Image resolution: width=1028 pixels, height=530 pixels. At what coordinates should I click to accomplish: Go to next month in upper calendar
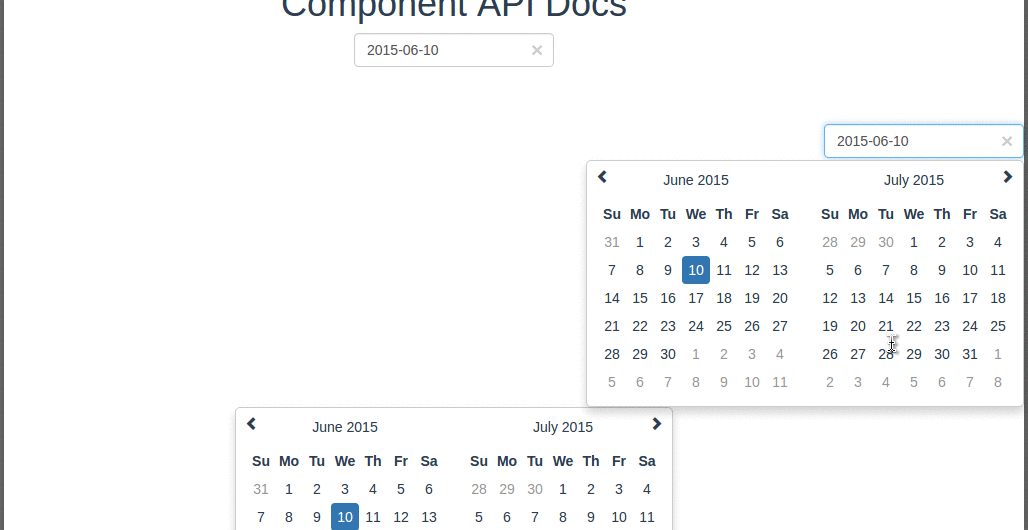click(1008, 176)
